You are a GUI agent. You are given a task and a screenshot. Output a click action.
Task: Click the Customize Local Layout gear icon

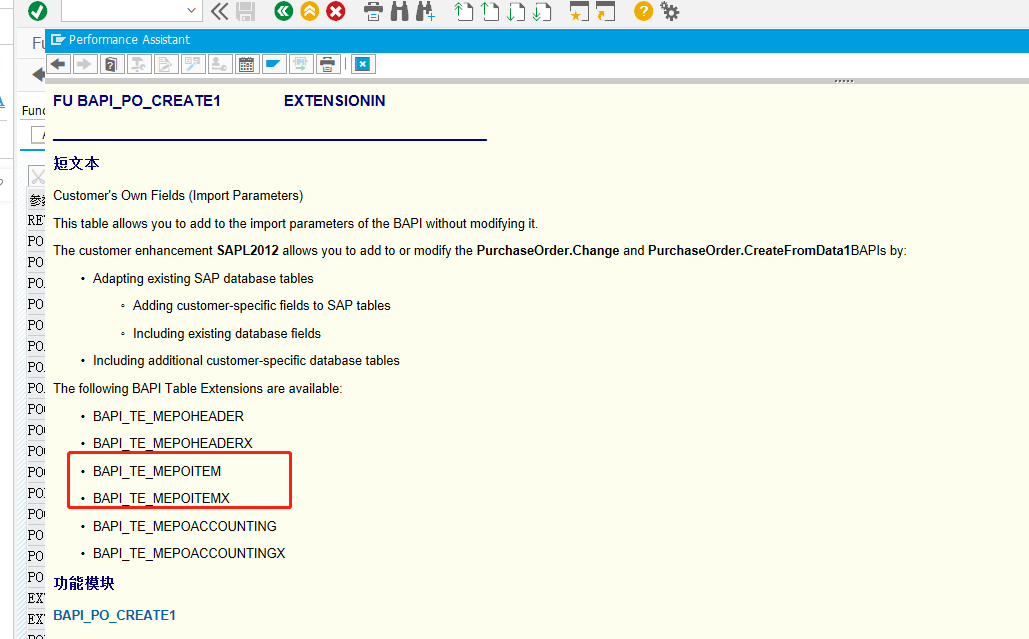tap(670, 11)
